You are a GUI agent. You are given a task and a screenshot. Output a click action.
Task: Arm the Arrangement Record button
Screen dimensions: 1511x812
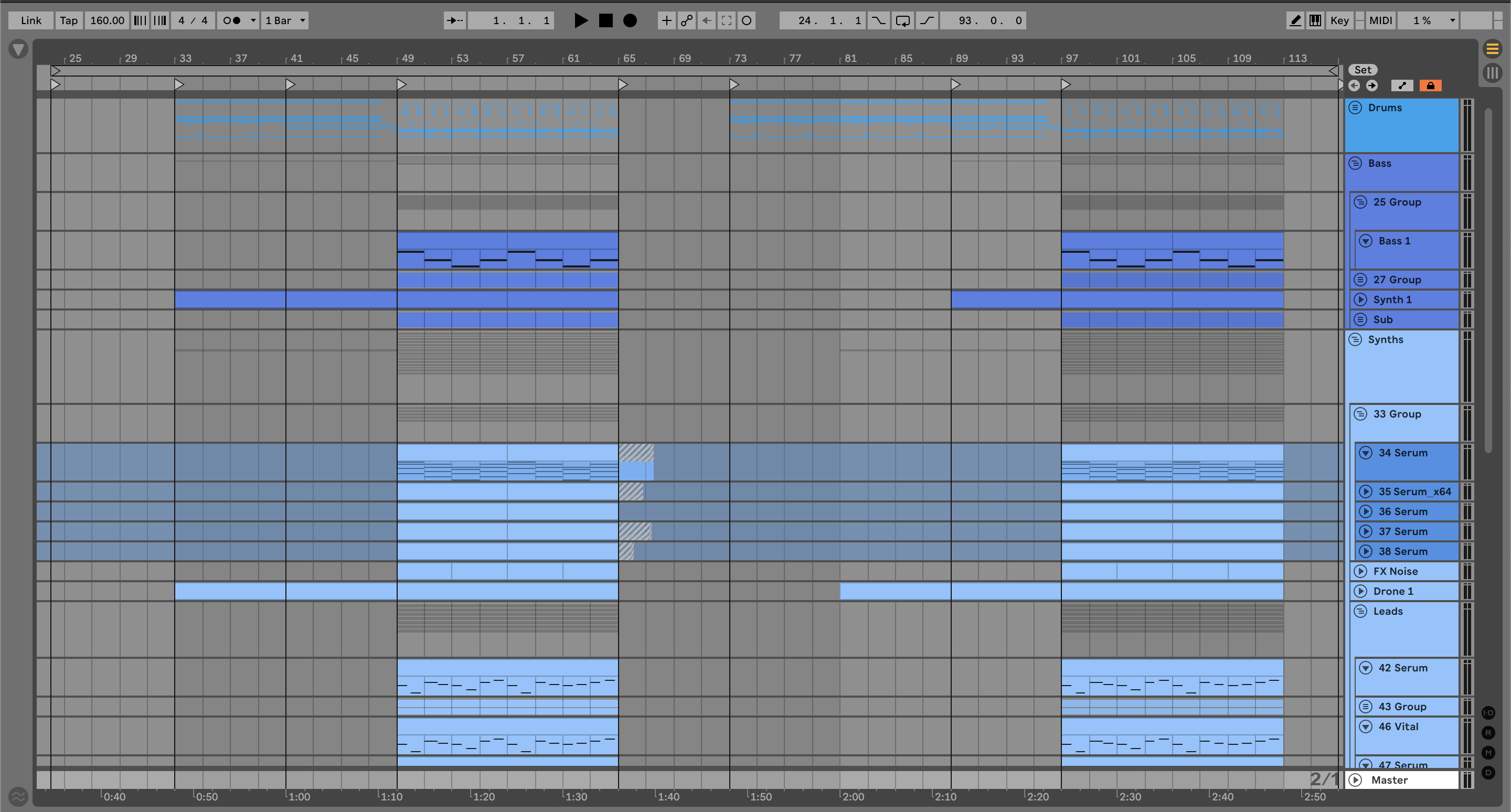630,20
